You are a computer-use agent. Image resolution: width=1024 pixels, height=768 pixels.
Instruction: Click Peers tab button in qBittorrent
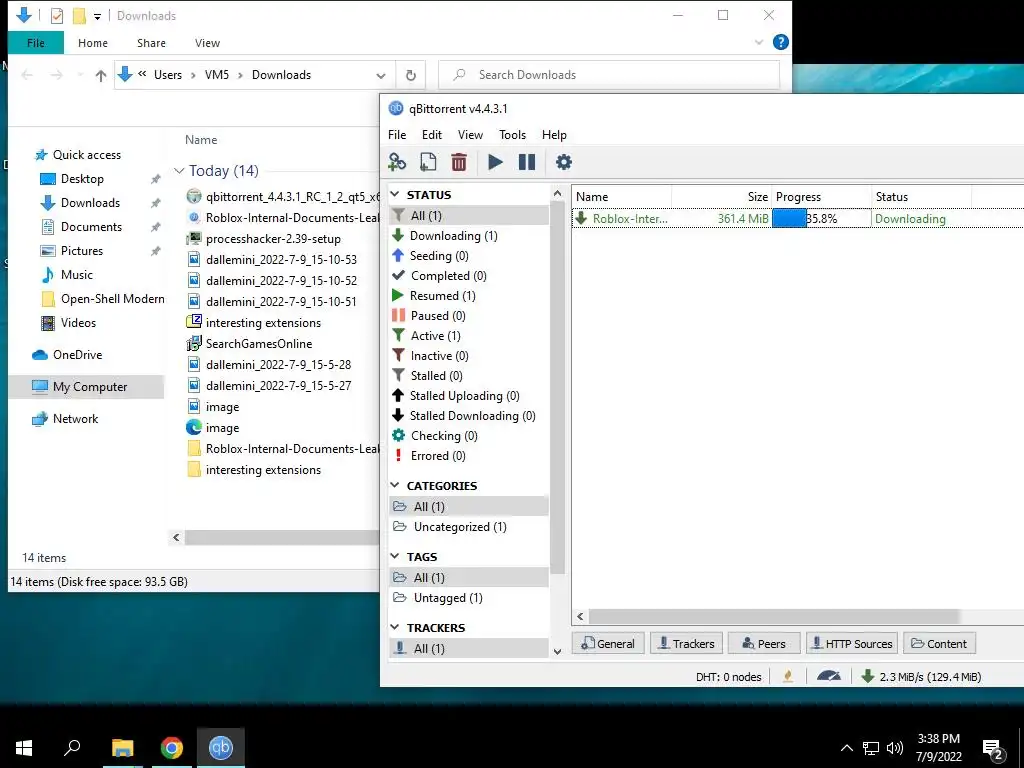(x=763, y=644)
